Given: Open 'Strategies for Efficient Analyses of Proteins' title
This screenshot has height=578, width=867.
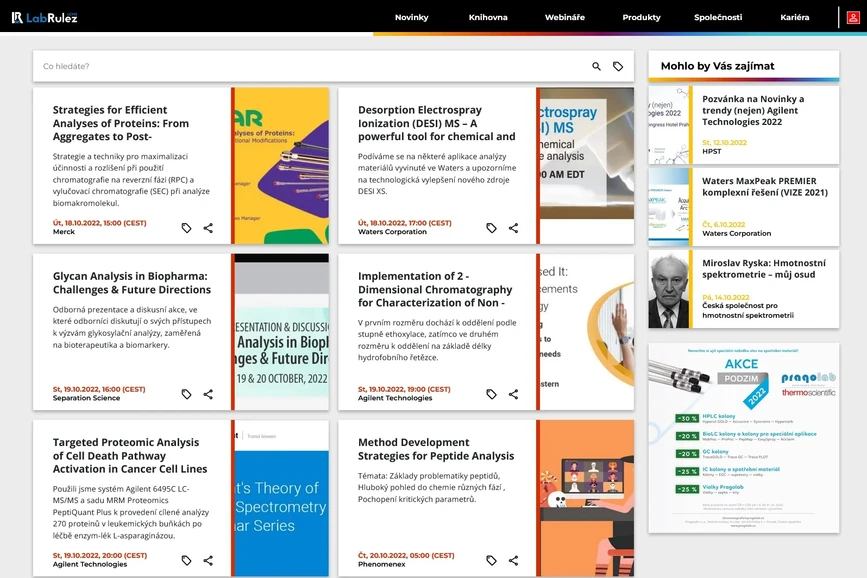Looking at the screenshot, I should click(x=121, y=123).
